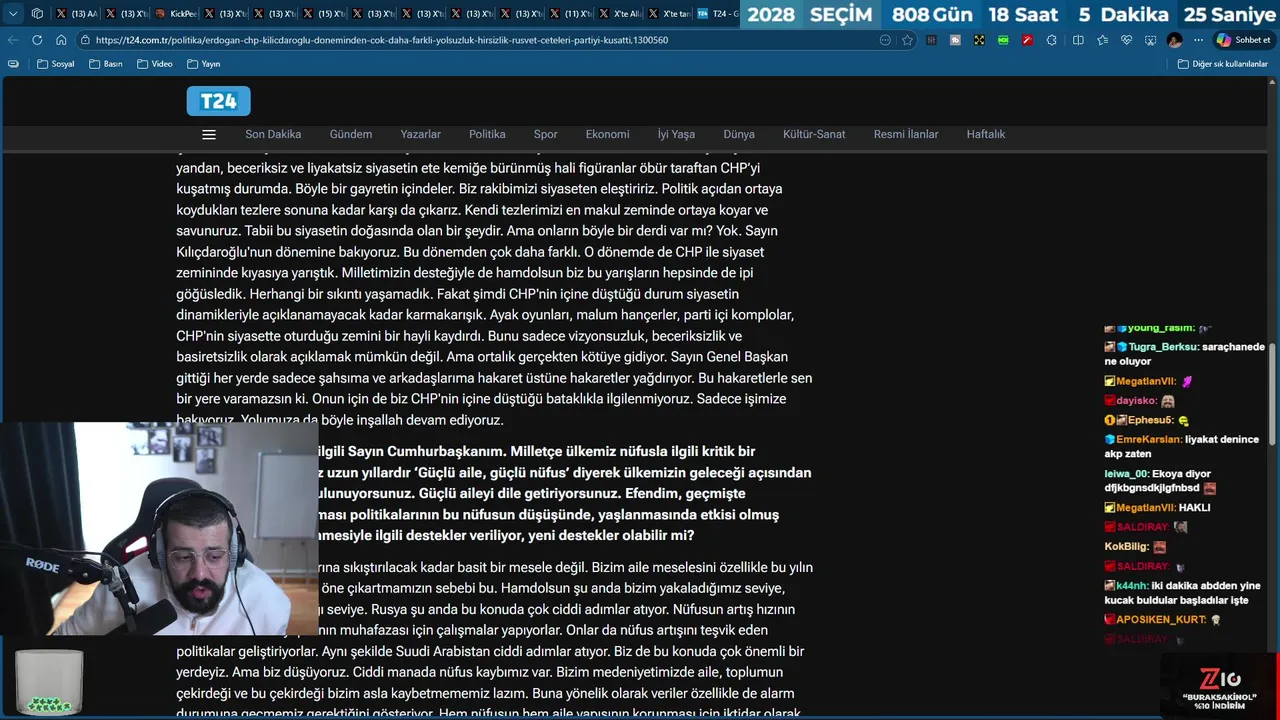1280x720 pixels.
Task: View site information lock icon
Action: [85, 40]
